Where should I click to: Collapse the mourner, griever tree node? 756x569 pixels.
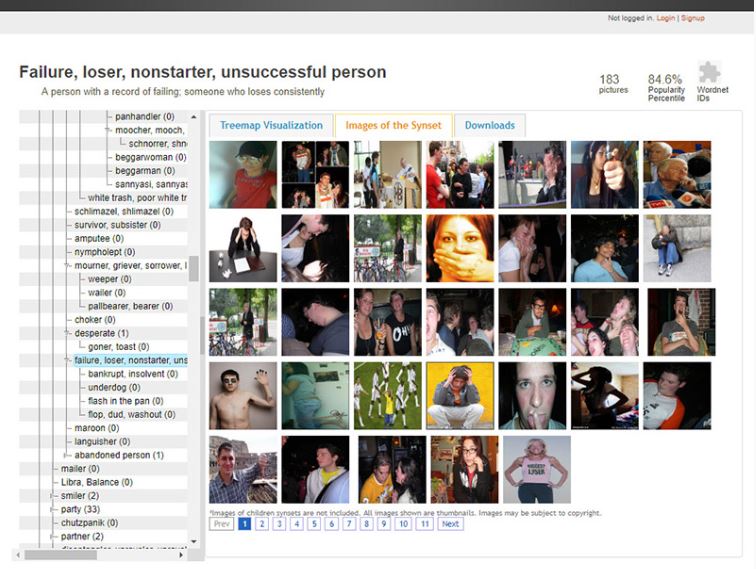point(68,266)
